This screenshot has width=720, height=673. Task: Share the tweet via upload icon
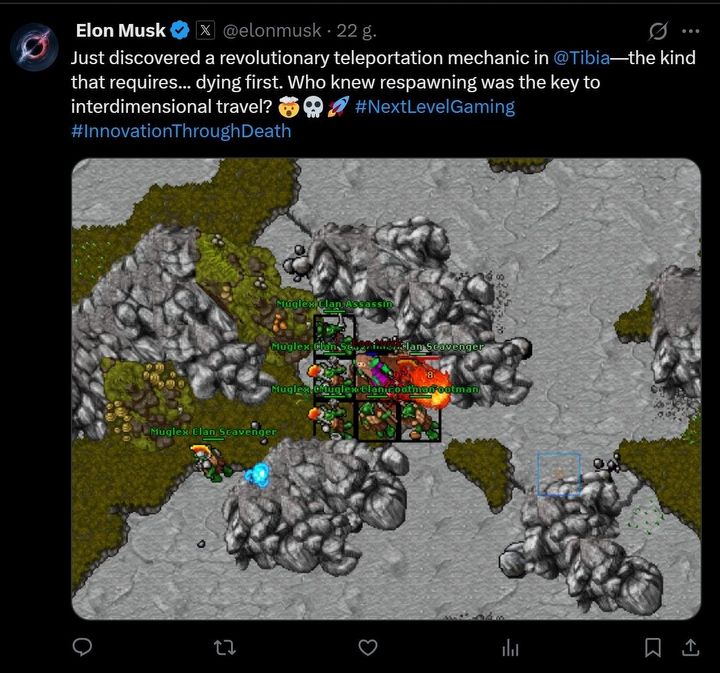click(x=690, y=647)
